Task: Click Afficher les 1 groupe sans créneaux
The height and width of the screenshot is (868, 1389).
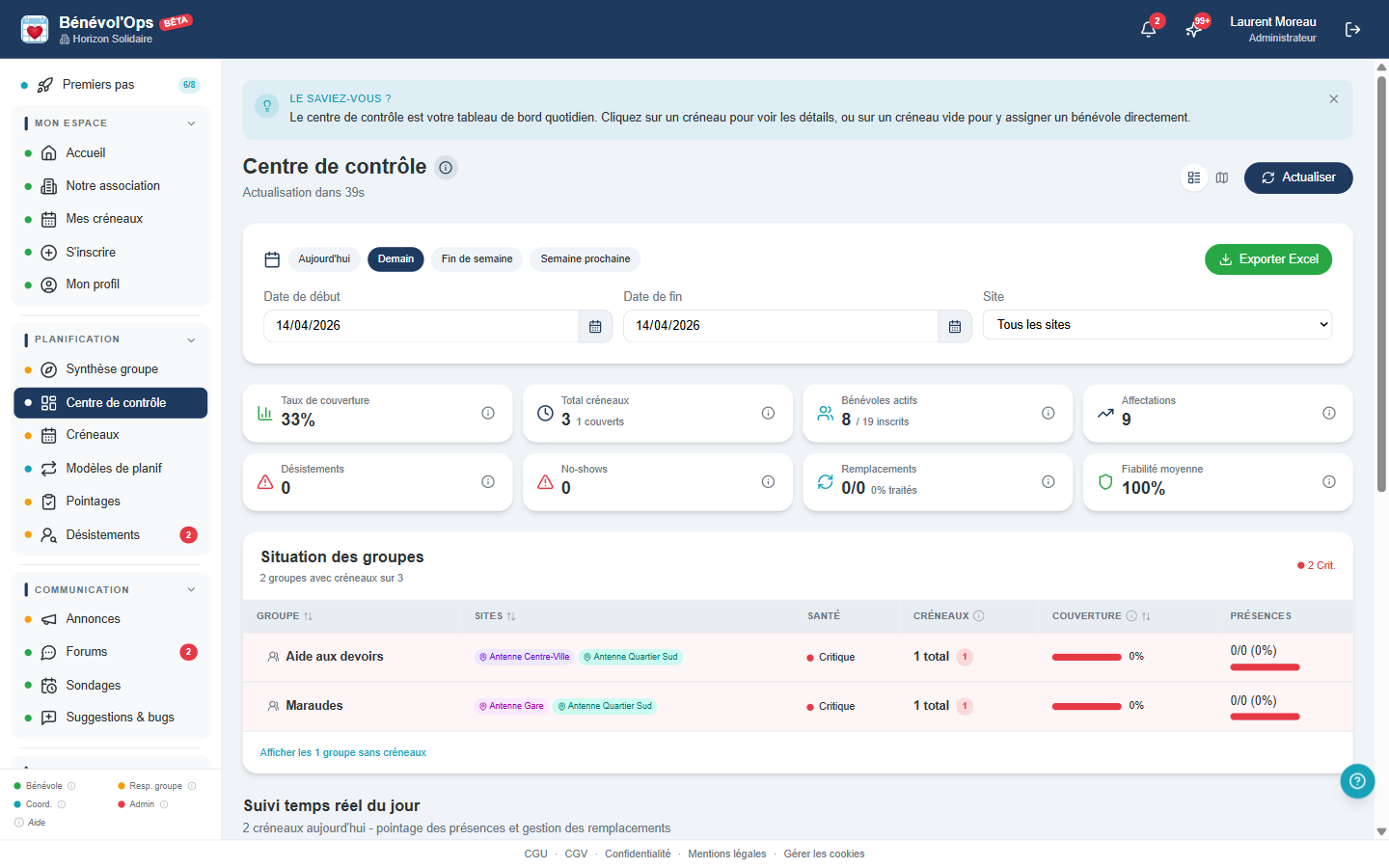Action: (x=342, y=753)
